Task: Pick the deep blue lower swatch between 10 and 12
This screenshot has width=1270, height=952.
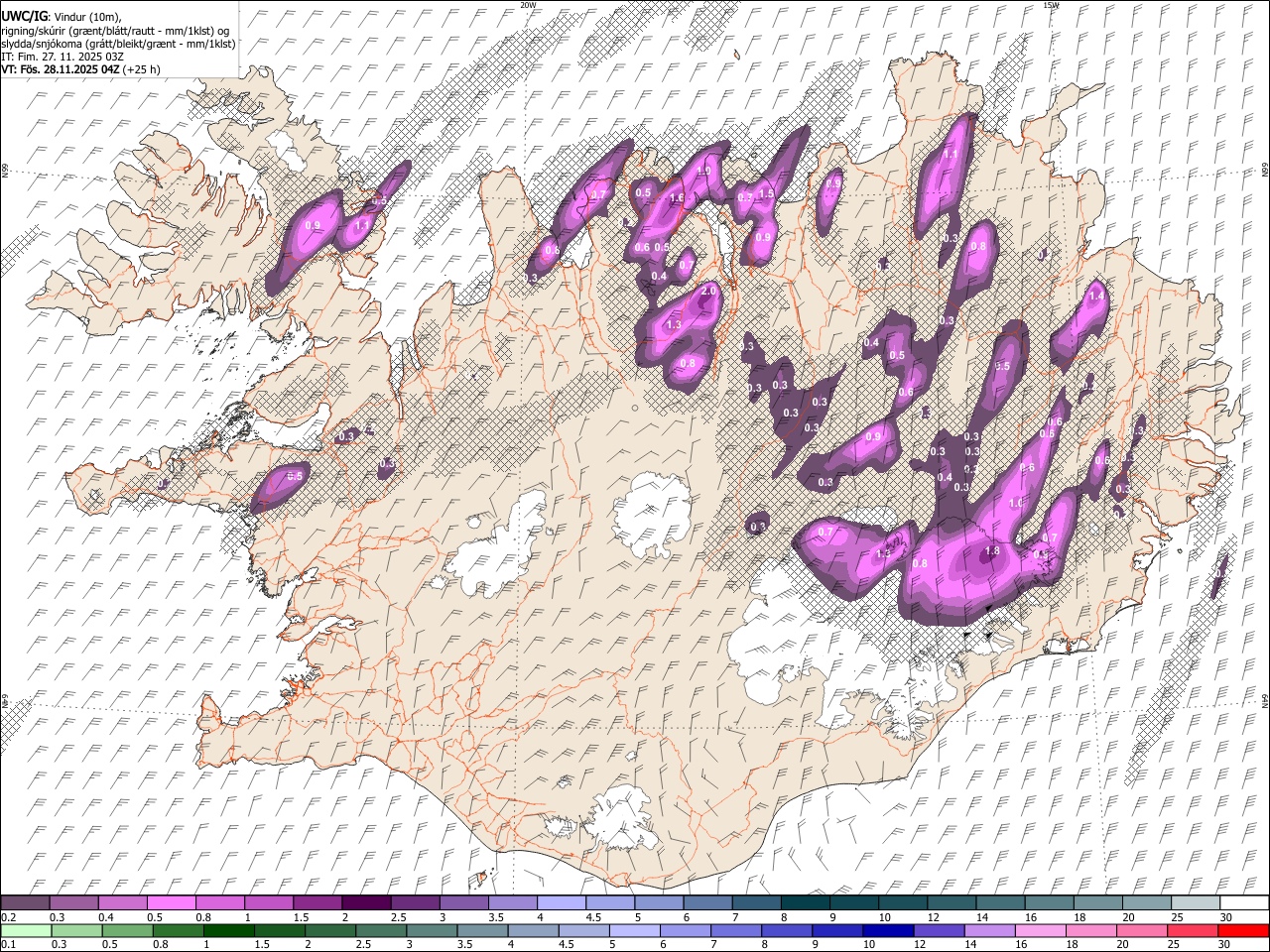Action: click(889, 930)
